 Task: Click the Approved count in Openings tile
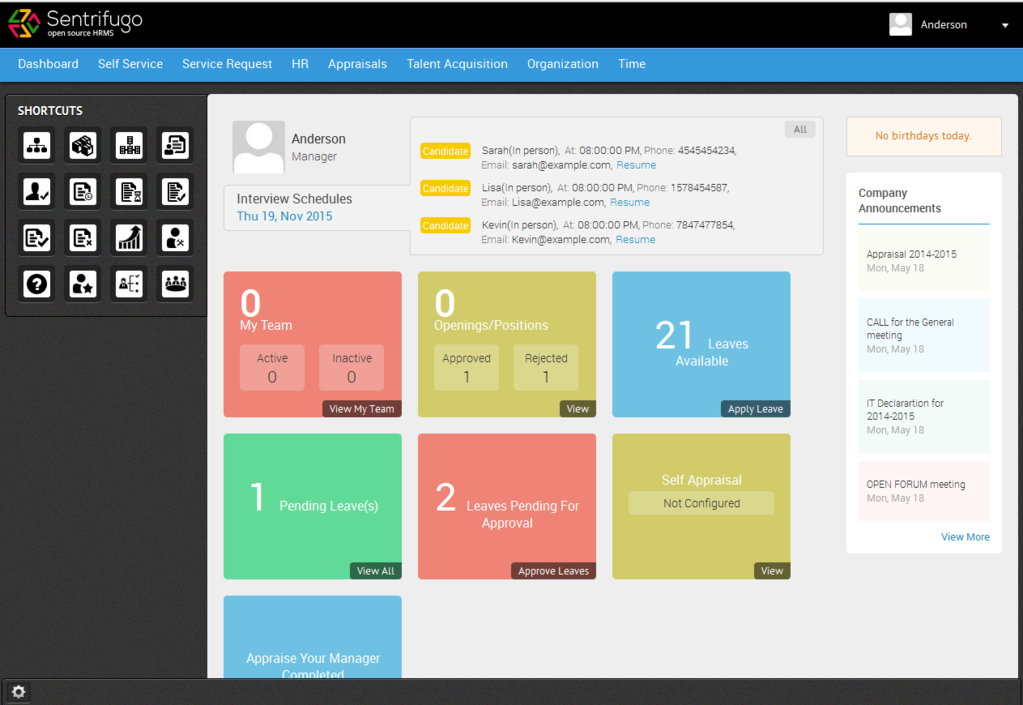pos(466,368)
